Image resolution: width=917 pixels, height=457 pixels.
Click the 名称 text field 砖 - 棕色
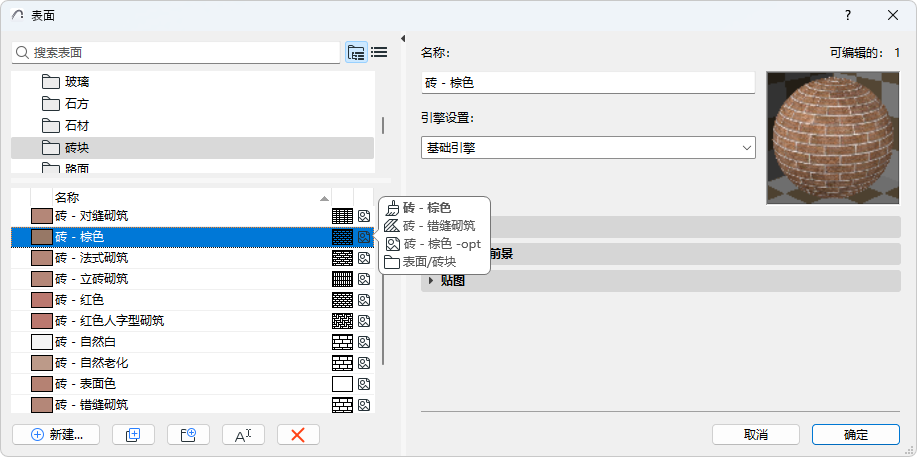[x=588, y=83]
